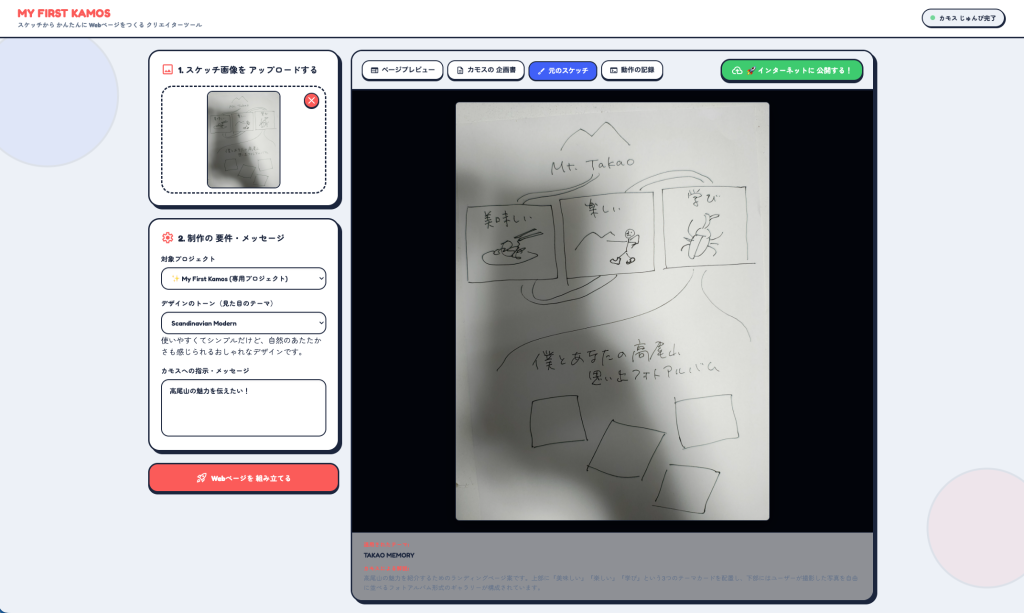The width and height of the screenshot is (1024, 613).
Task: Click the uploaded sketch thumbnail preview
Action: (244, 140)
